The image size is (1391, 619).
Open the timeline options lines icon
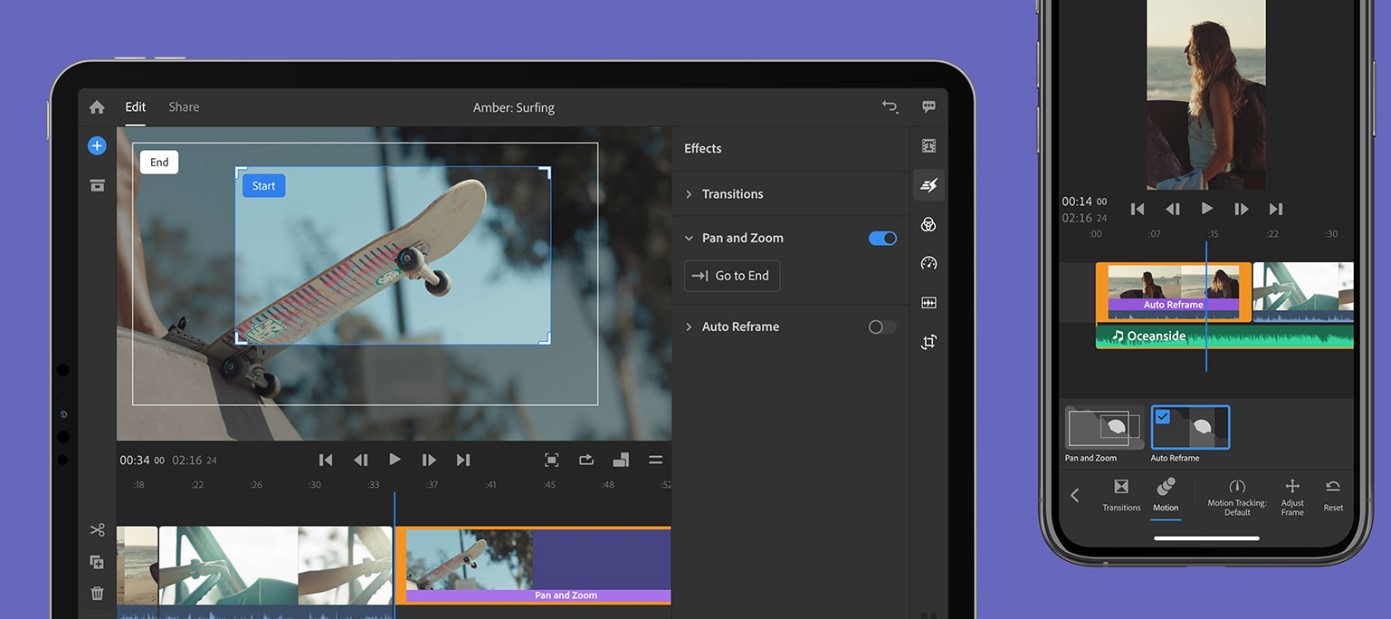click(656, 460)
